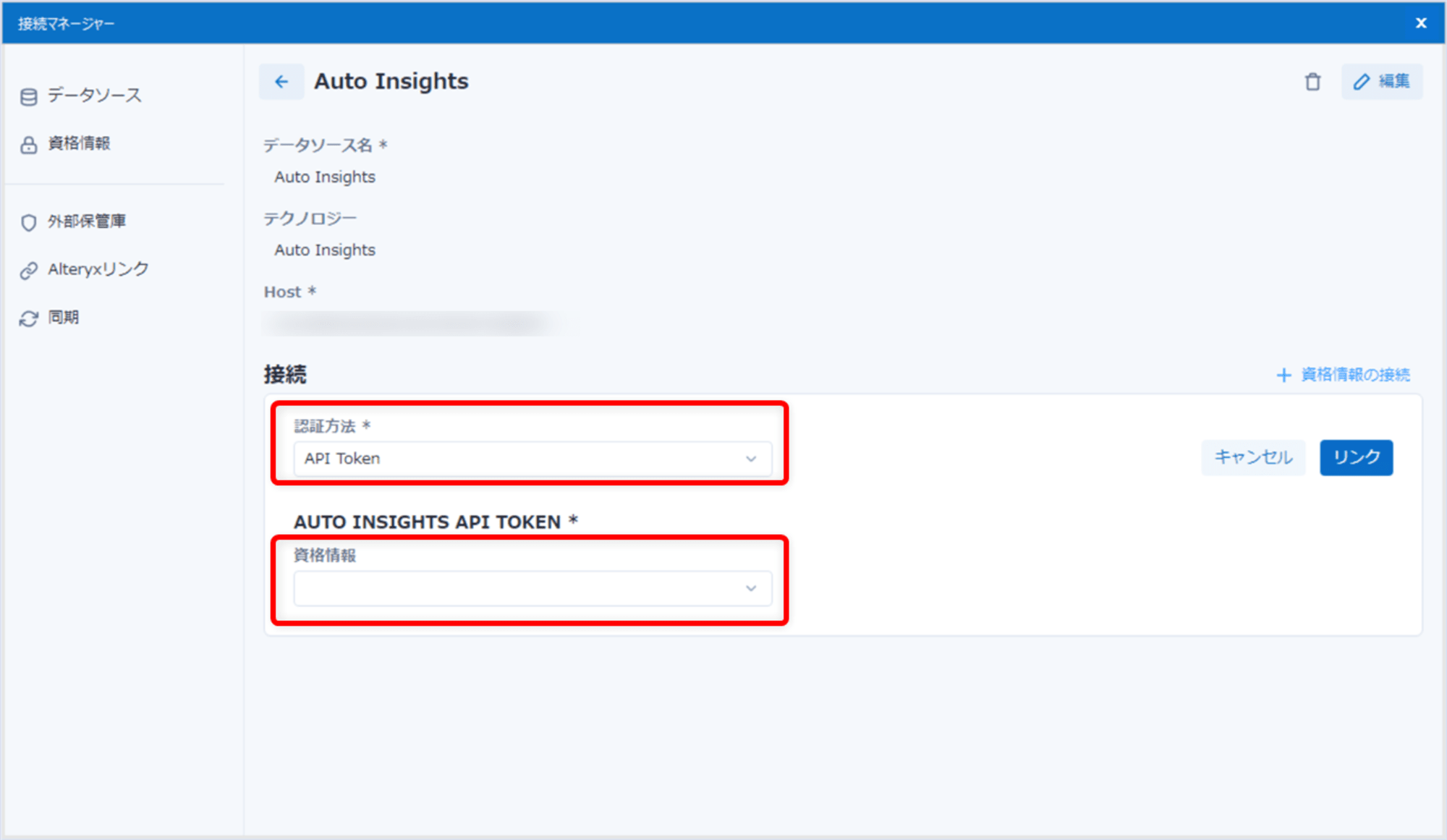Image resolution: width=1447 pixels, height=840 pixels.
Task: Open the 外部保管庫 sidebar section
Action: click(87, 221)
